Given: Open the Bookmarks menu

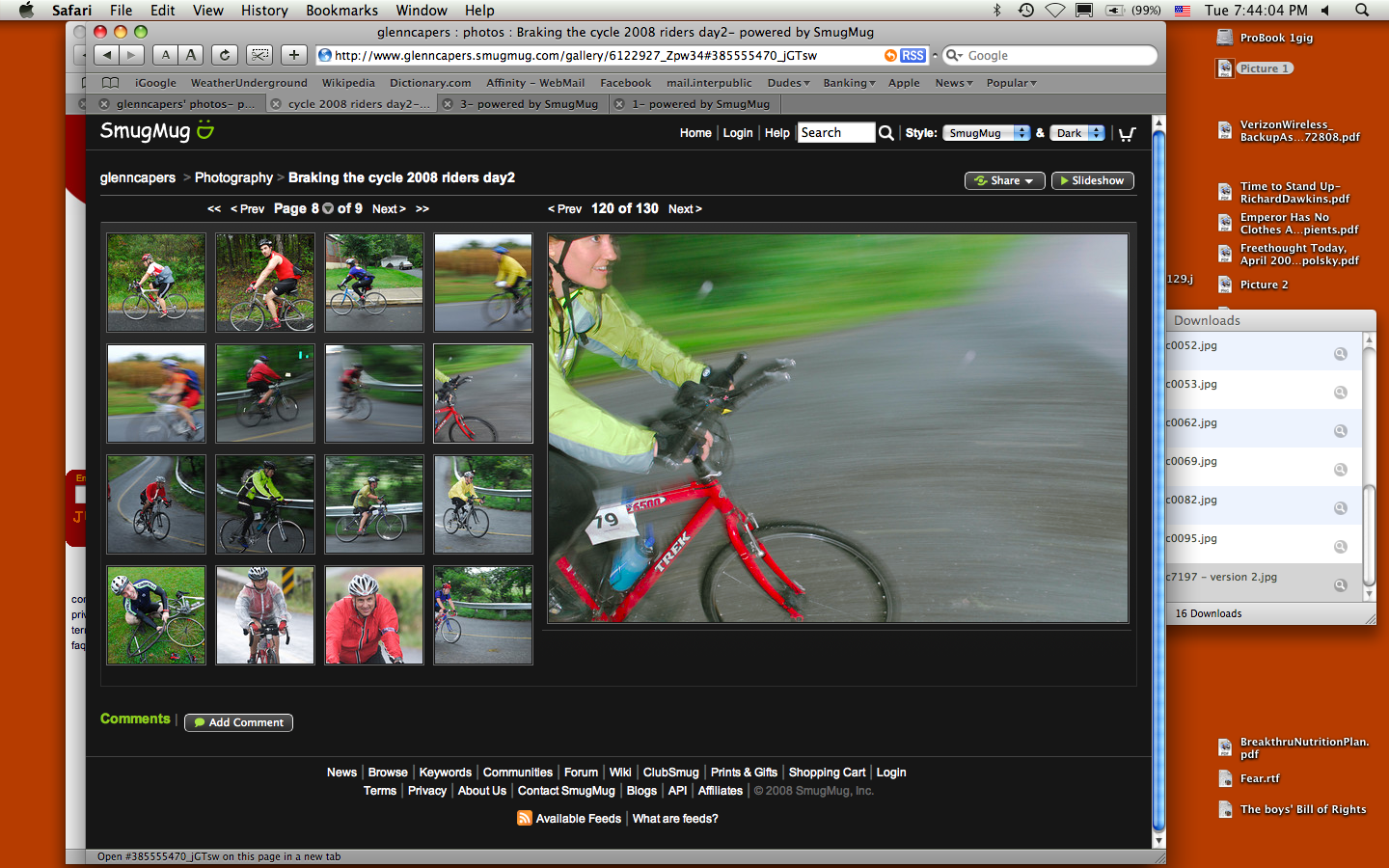Looking at the screenshot, I should point(341,10).
